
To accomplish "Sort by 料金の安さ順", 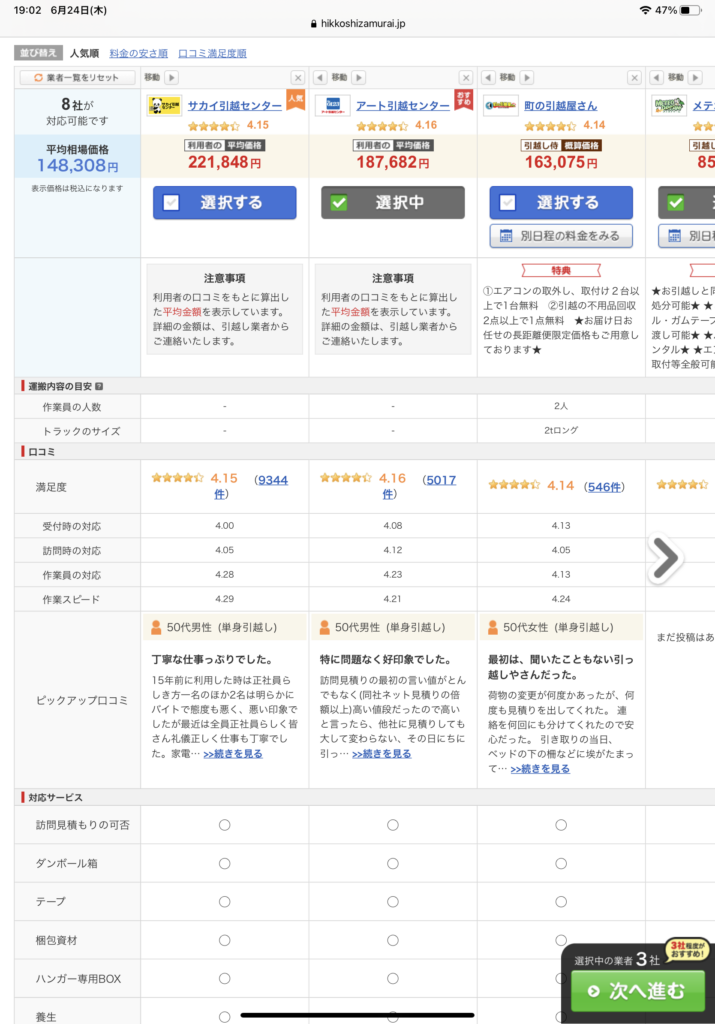I will [138, 54].
